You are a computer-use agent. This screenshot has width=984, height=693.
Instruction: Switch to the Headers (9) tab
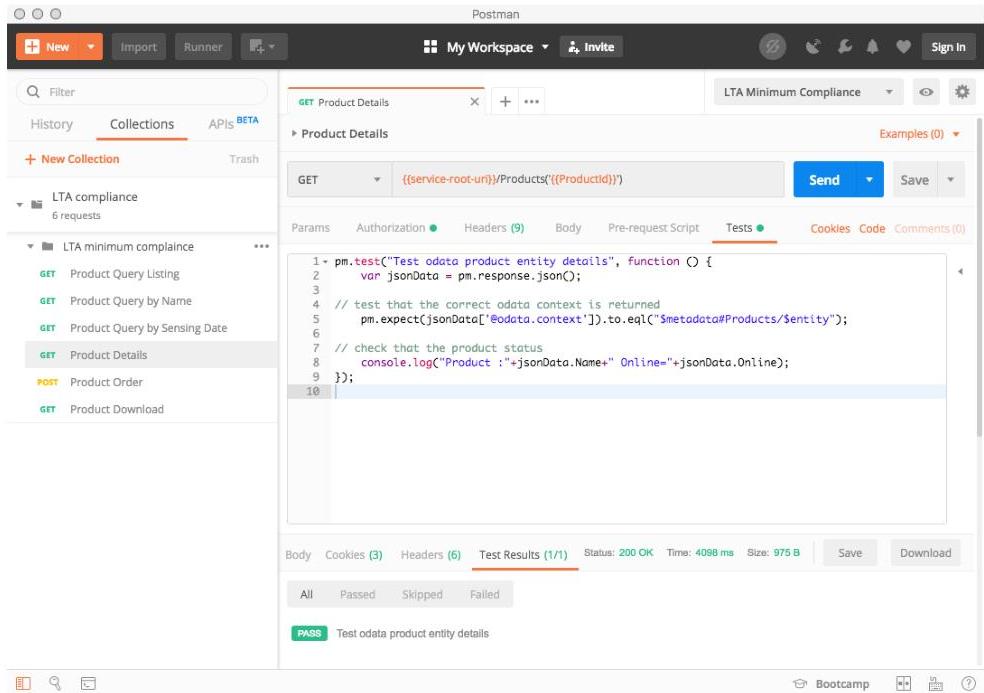(494, 228)
